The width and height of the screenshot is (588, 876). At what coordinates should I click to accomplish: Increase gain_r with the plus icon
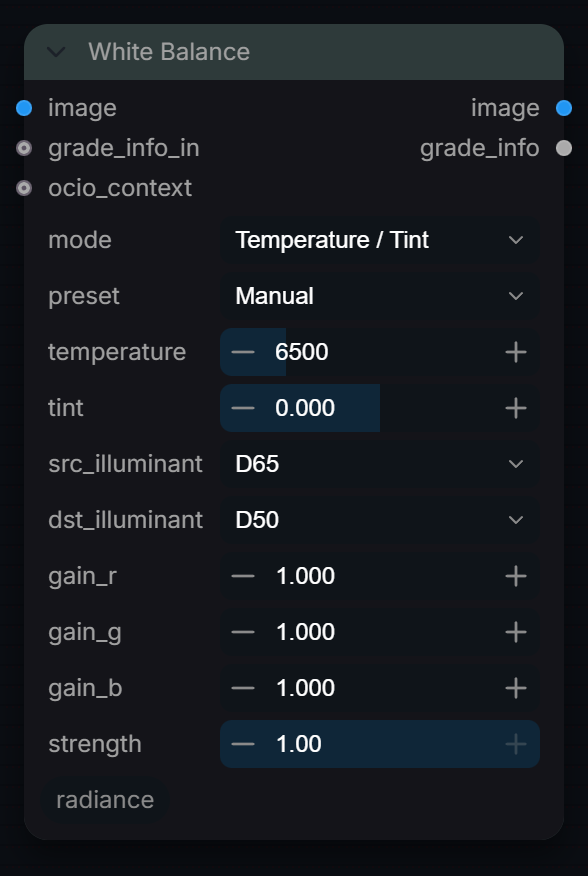point(516,577)
